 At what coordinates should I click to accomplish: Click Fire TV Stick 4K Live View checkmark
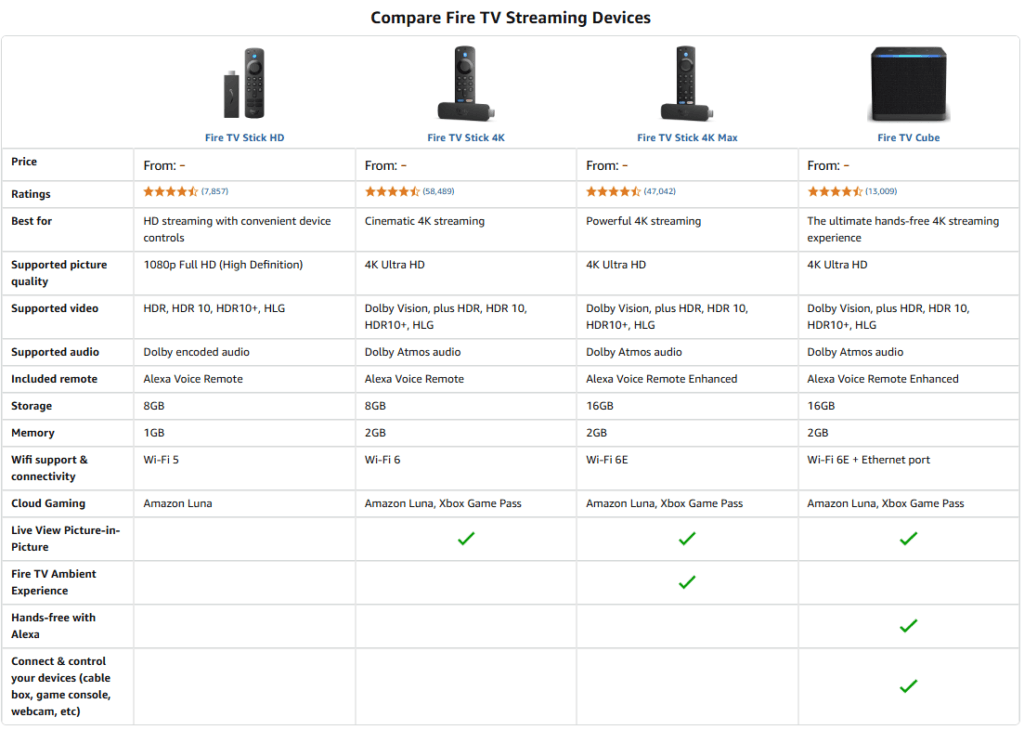[x=466, y=539]
